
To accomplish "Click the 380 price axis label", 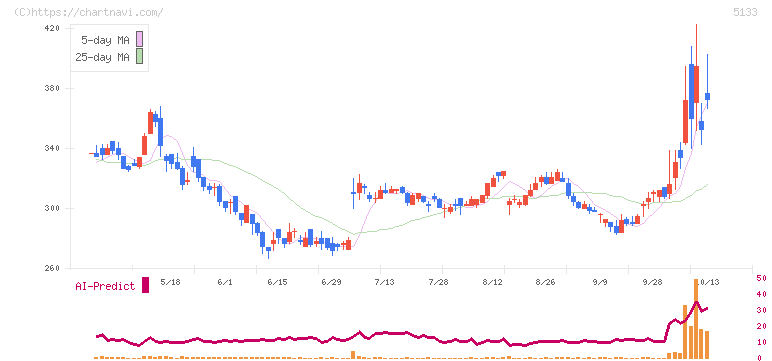I will [x=53, y=89].
